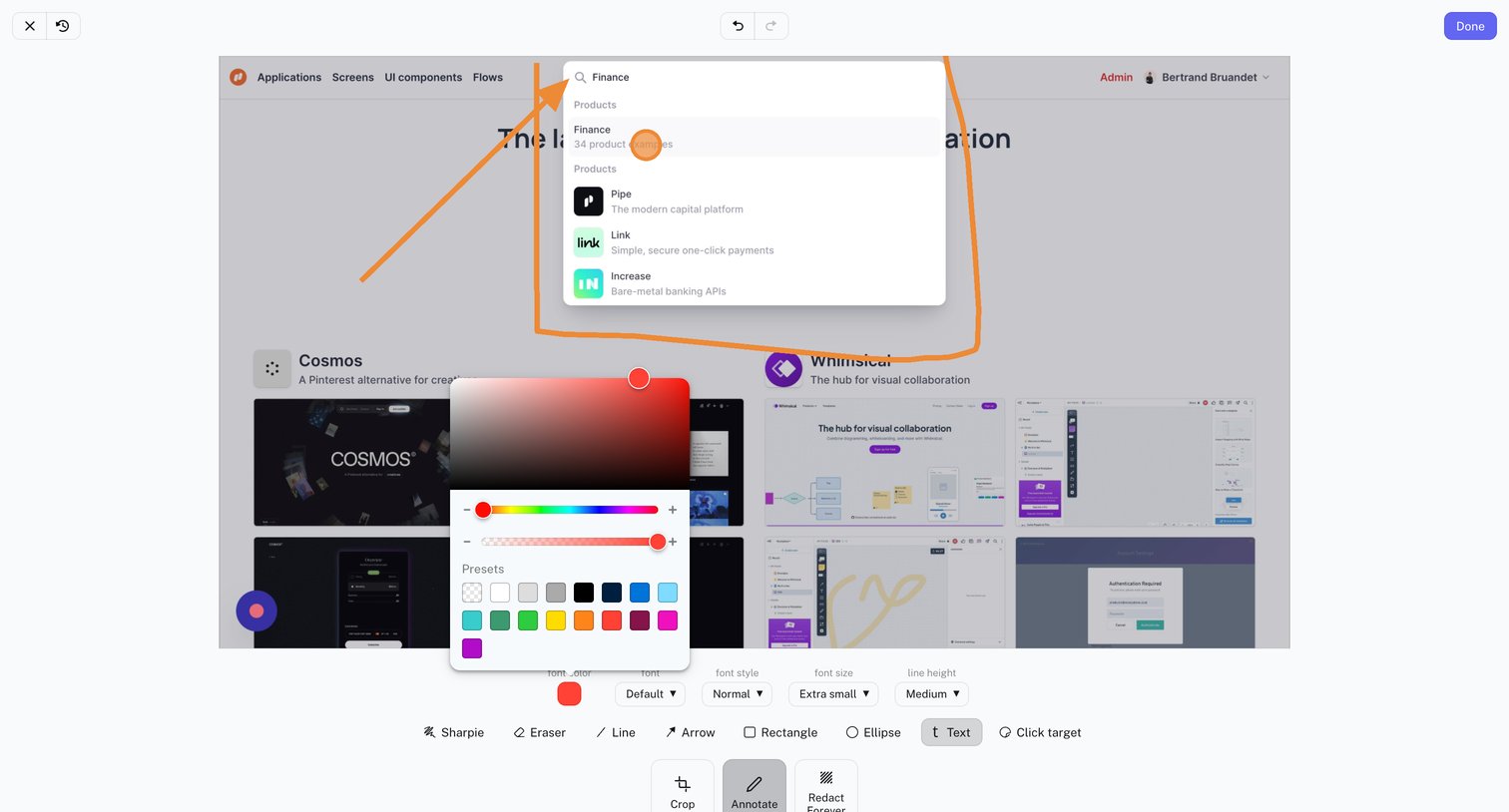Image resolution: width=1509 pixels, height=812 pixels.
Task: Open the font style dropdown showing Normal
Action: [738, 694]
